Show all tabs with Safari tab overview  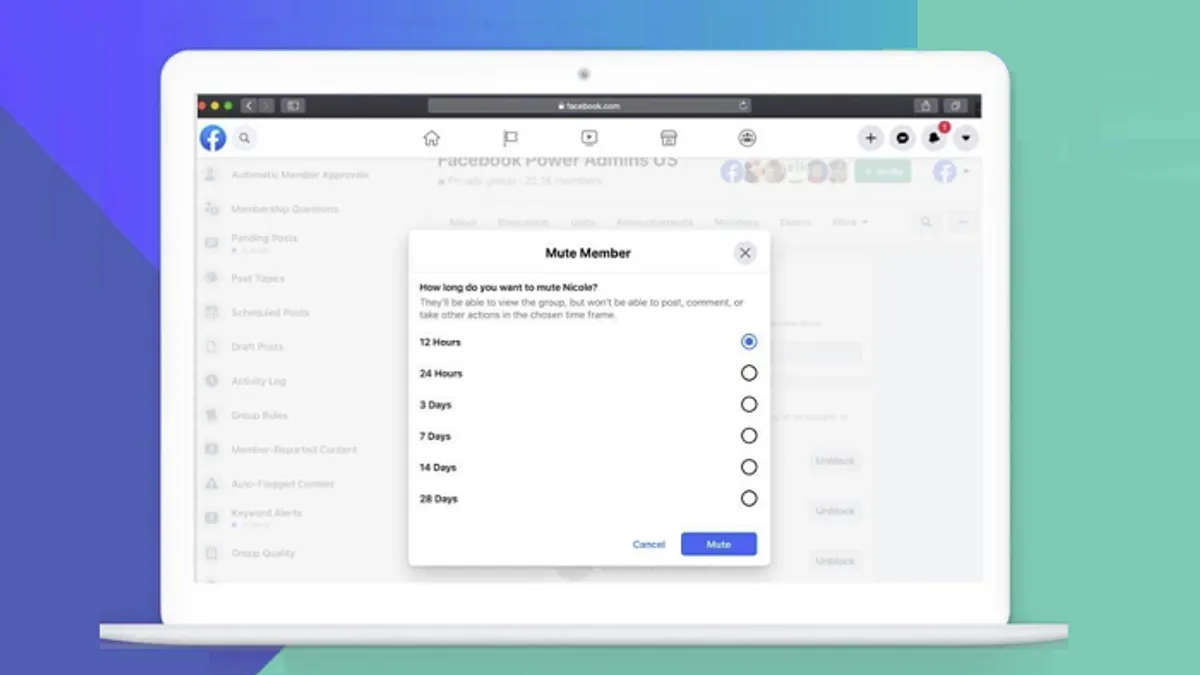click(956, 105)
